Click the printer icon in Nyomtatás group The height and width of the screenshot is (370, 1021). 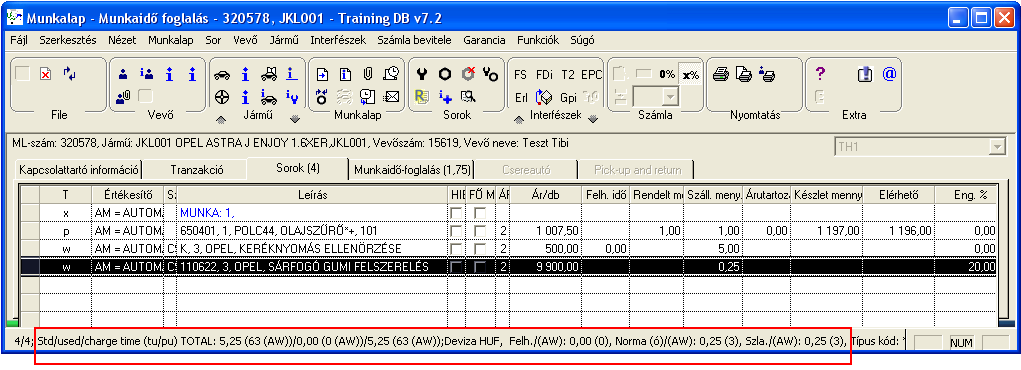pyautogui.click(x=720, y=75)
